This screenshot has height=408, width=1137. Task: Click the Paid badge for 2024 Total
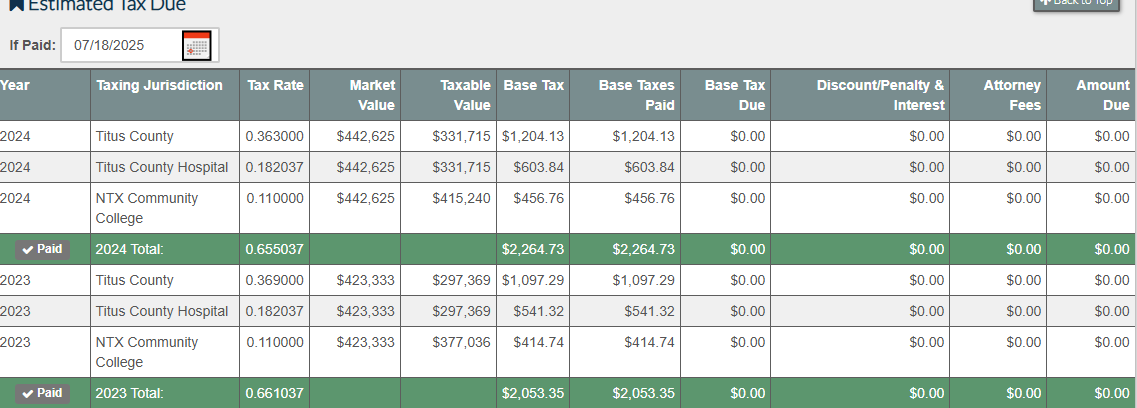[x=43, y=249]
